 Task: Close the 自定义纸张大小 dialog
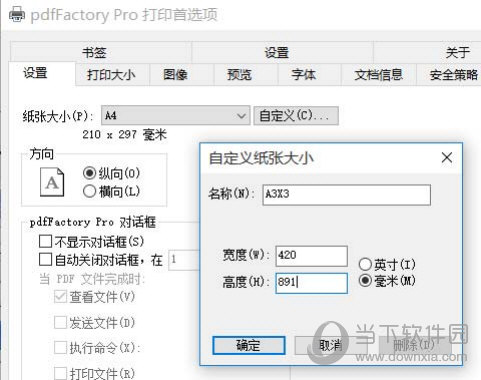pos(447,158)
